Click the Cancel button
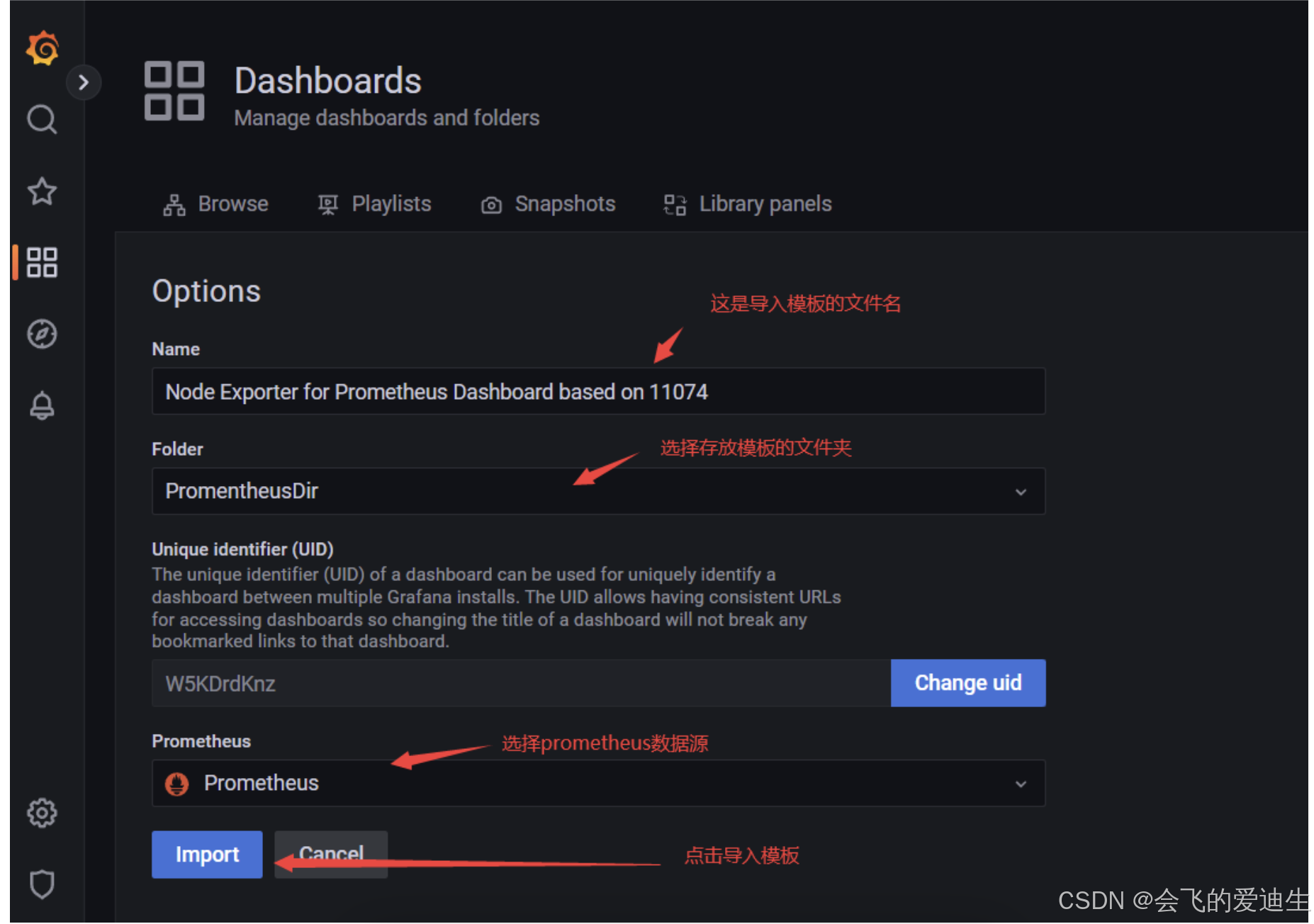Image resolution: width=1314 pixels, height=924 pixels. (x=331, y=855)
